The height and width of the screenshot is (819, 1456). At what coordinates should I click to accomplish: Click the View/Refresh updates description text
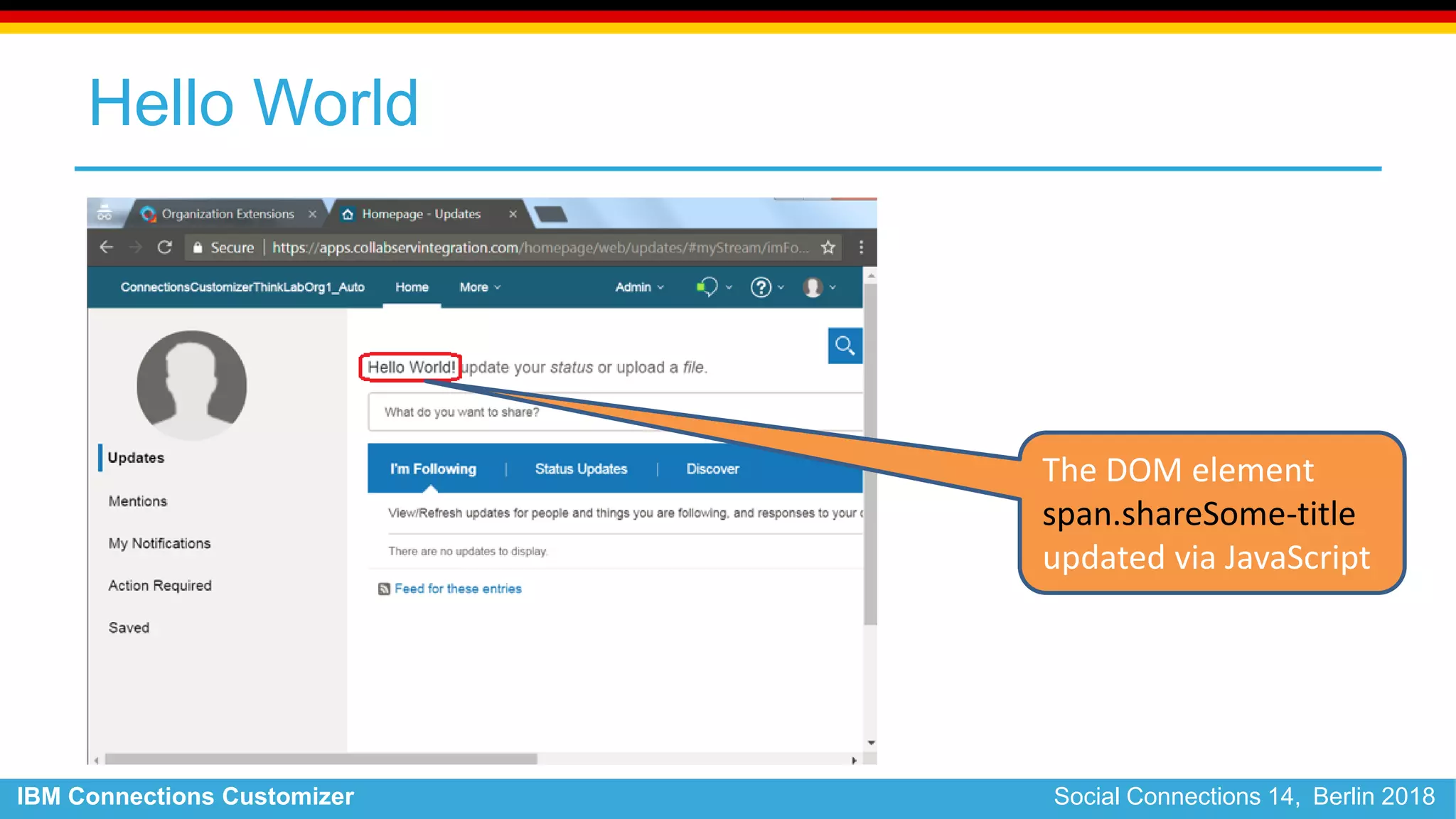click(626, 513)
